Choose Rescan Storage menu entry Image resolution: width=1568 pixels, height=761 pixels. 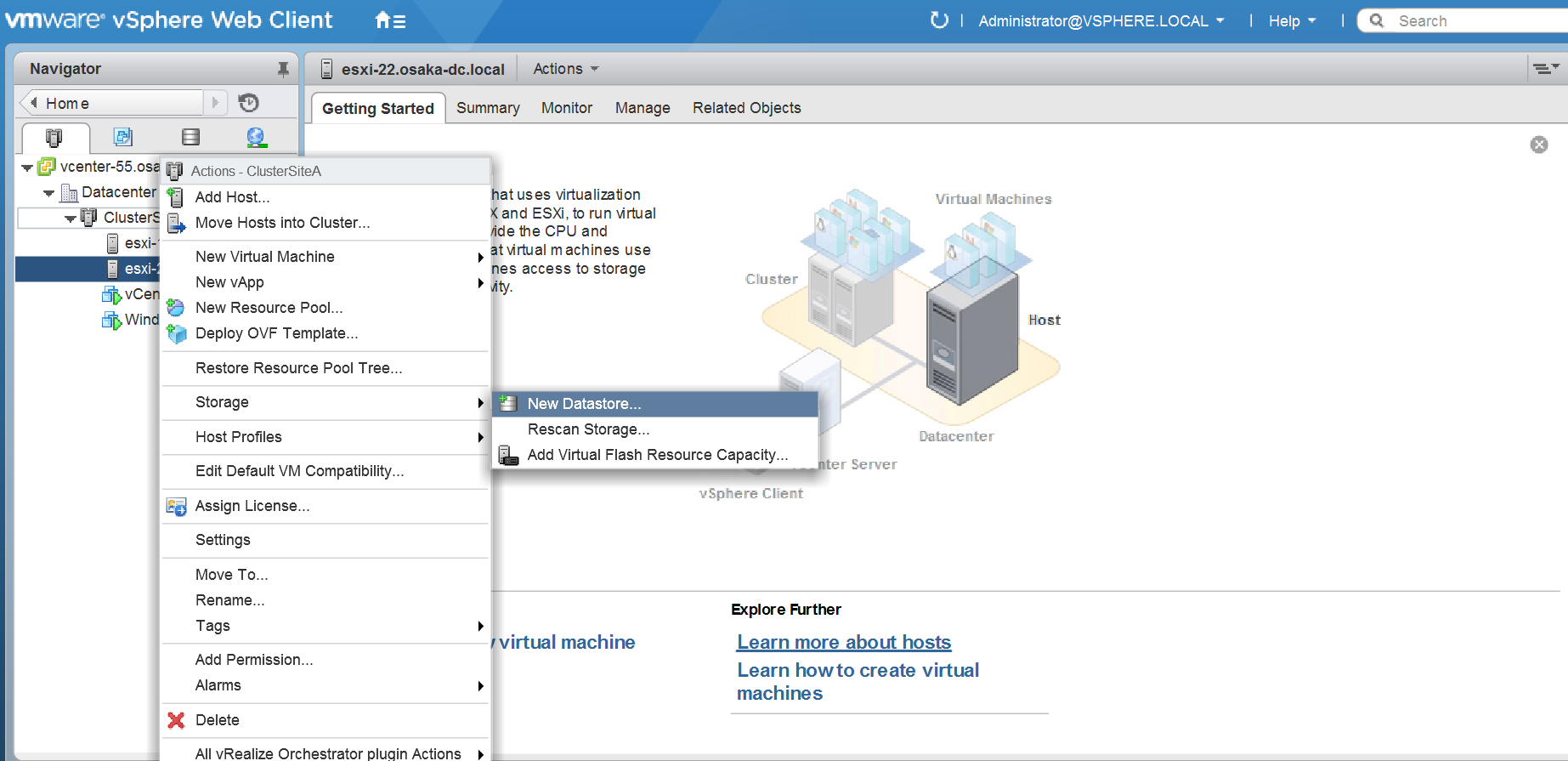[588, 429]
